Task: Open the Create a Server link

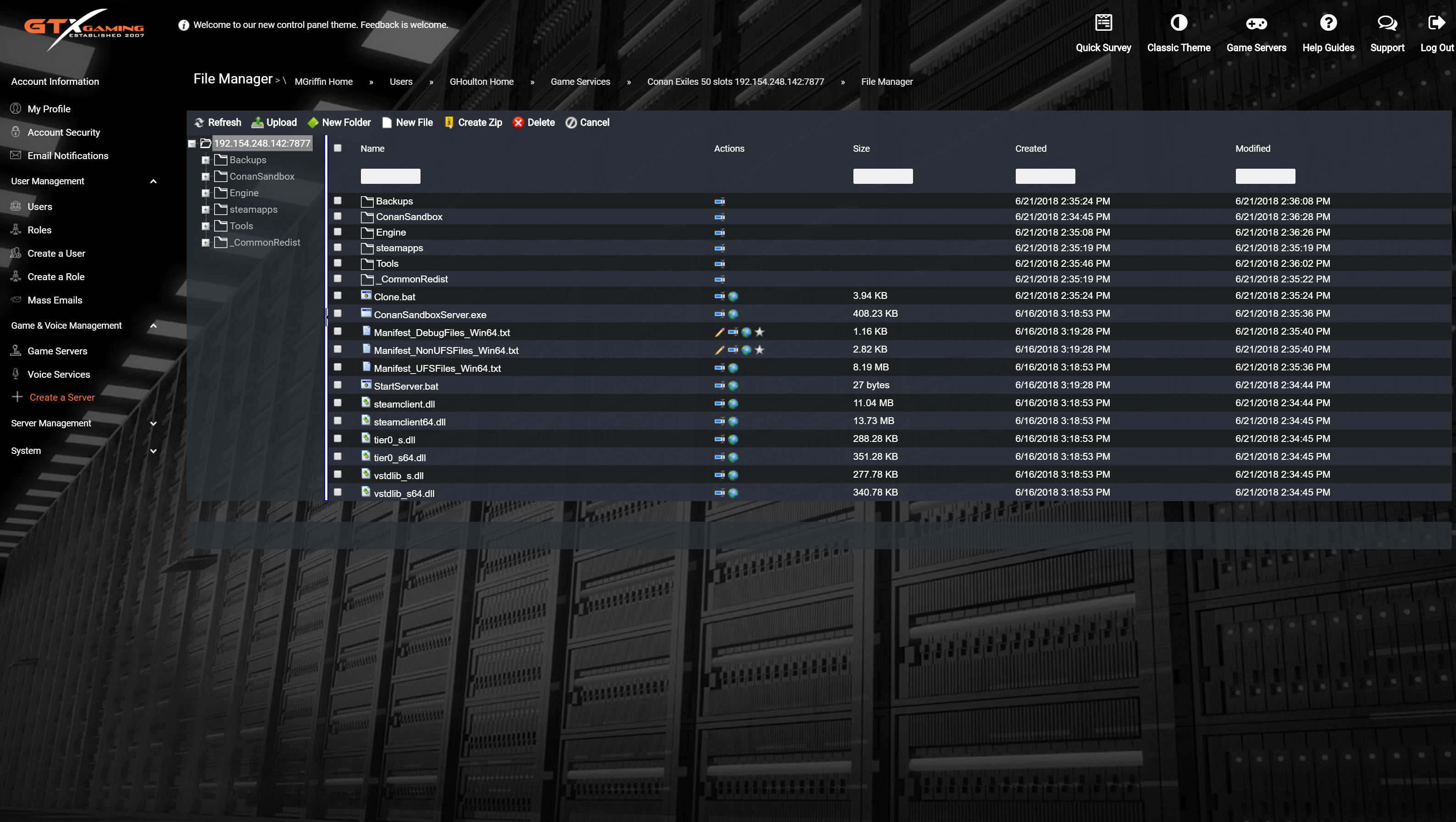Action: 61,397
